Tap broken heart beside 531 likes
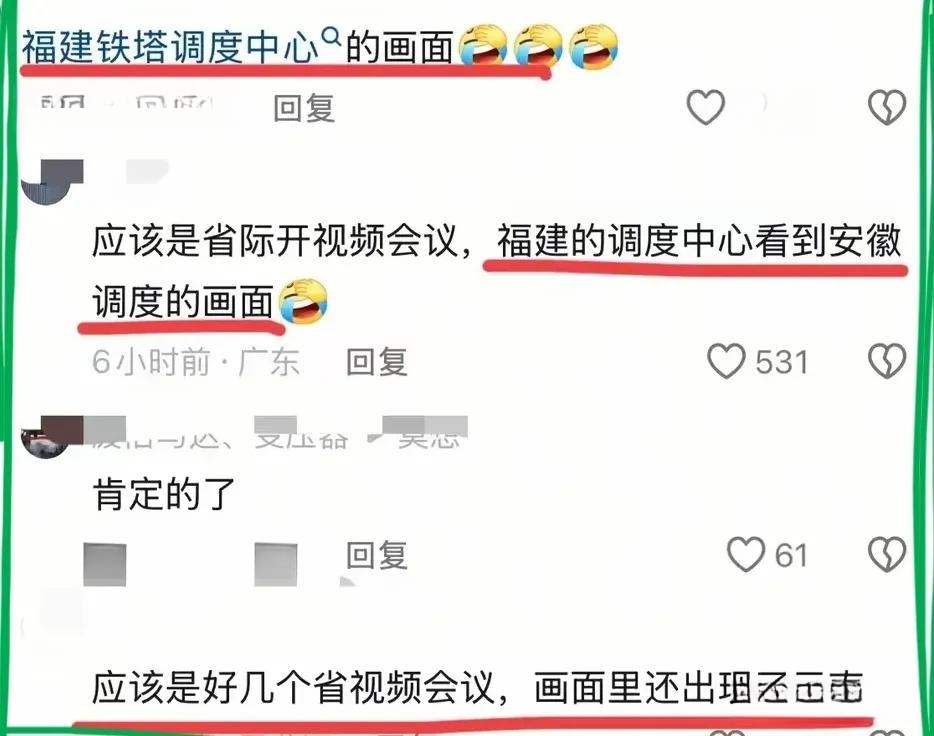 pyautogui.click(x=887, y=361)
